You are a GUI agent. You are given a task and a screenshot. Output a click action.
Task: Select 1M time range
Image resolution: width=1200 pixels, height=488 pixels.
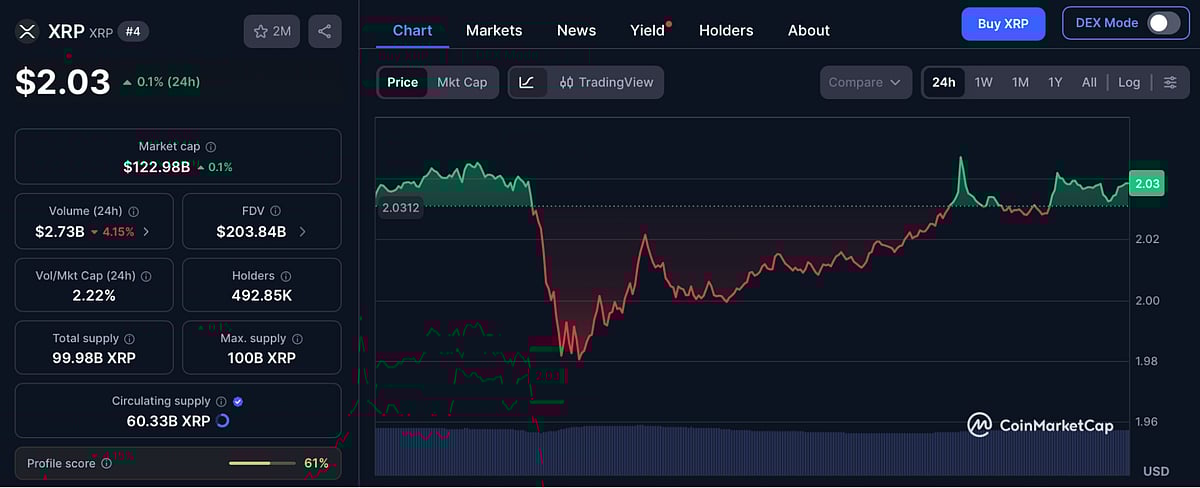pyautogui.click(x=1020, y=82)
